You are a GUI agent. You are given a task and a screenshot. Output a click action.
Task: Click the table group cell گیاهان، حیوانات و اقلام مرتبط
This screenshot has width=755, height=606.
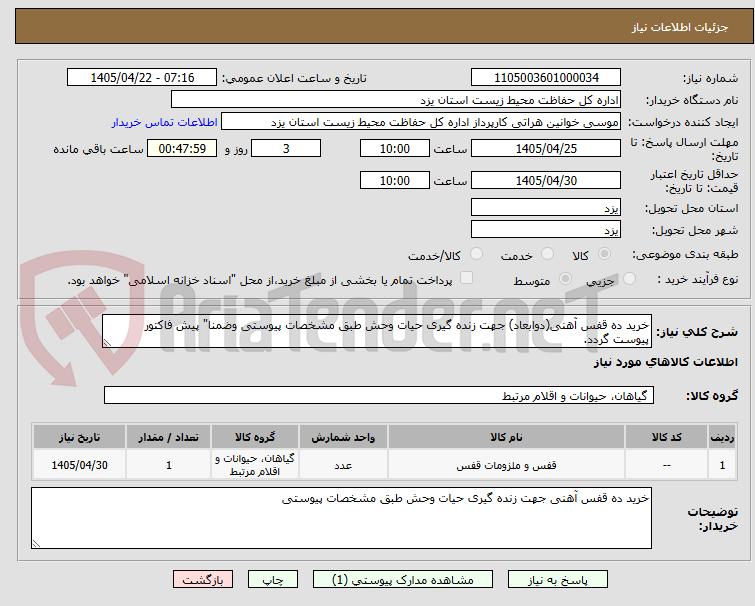tap(255, 465)
